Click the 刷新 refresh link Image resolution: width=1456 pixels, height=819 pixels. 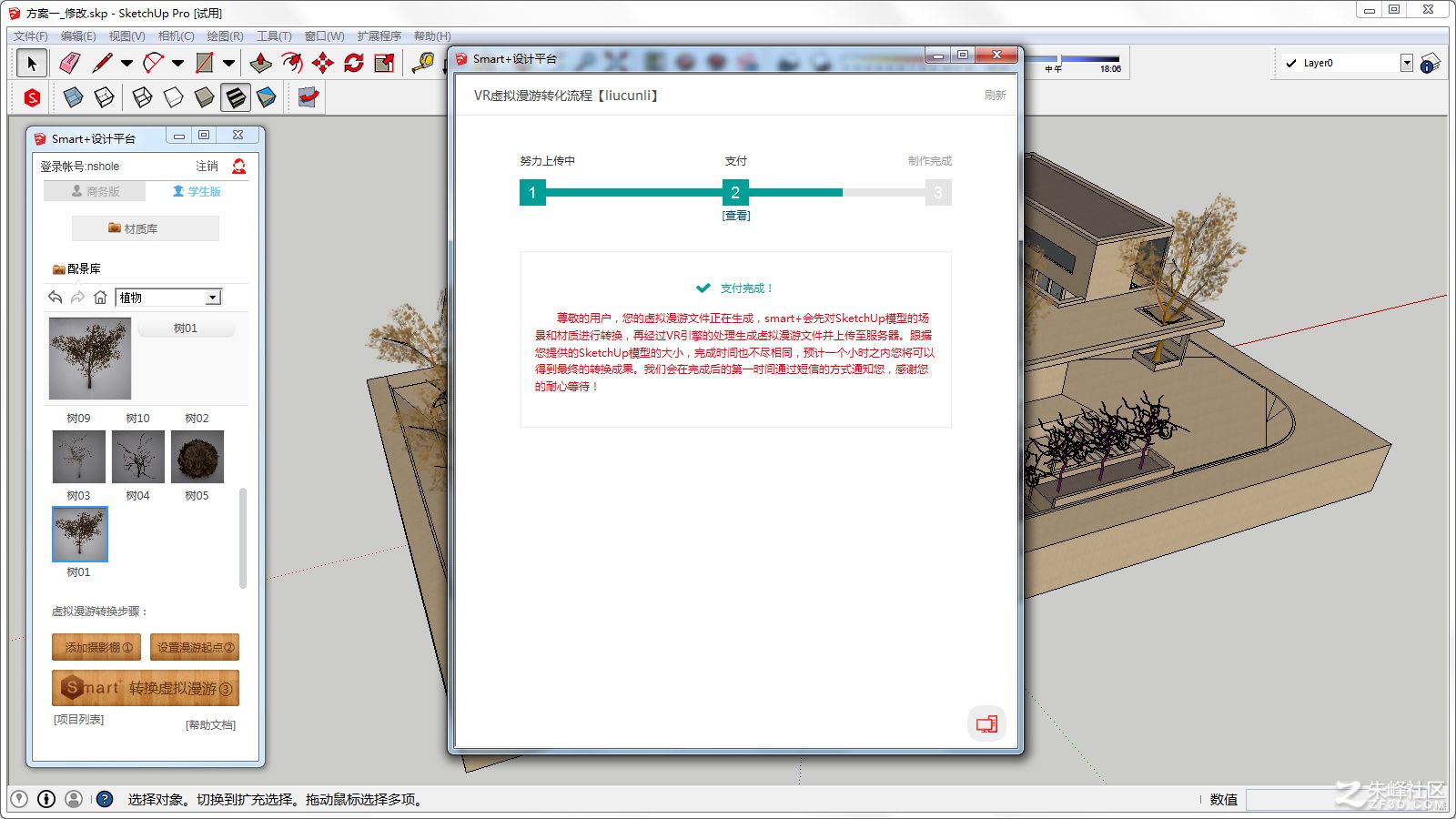point(995,95)
